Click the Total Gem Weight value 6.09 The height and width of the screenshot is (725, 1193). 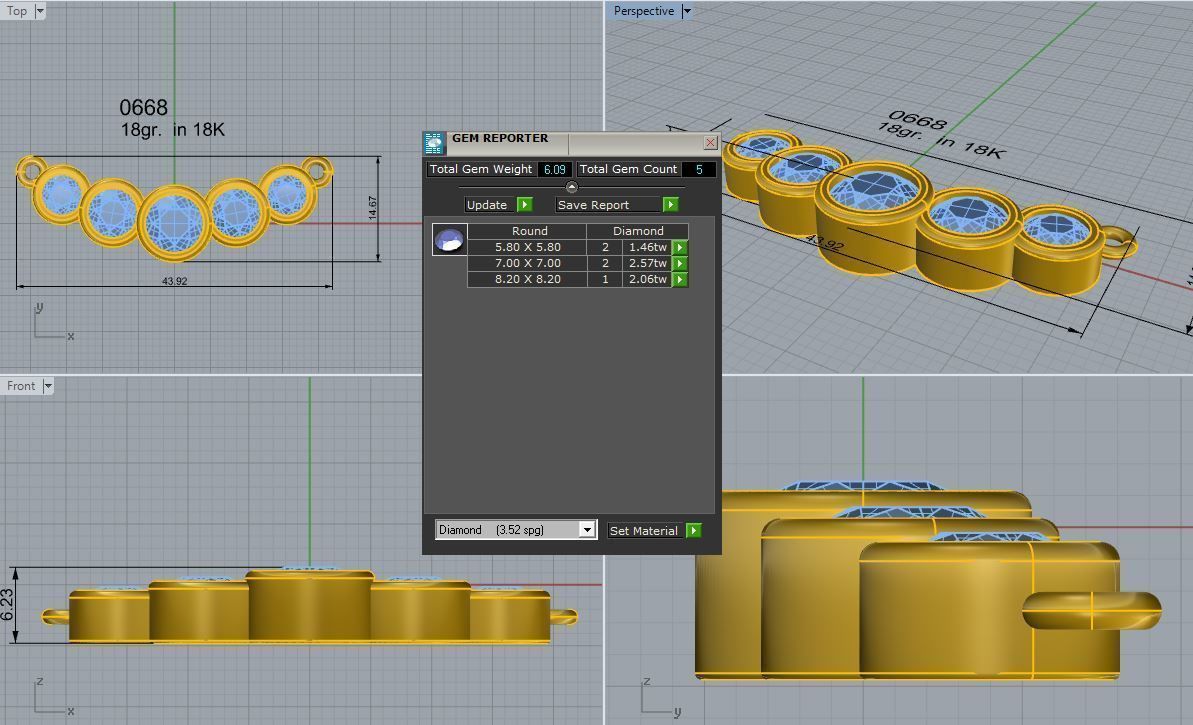(555, 170)
